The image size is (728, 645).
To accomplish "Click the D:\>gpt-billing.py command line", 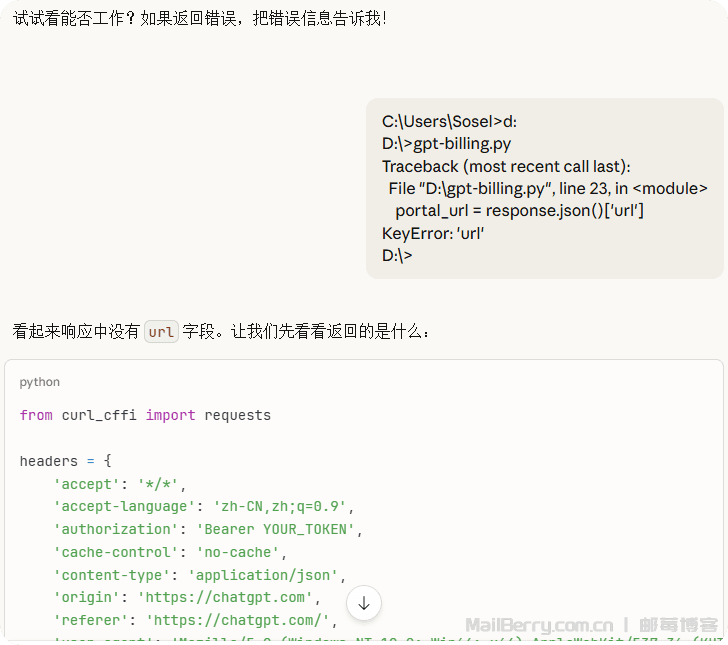I will (x=446, y=144).
